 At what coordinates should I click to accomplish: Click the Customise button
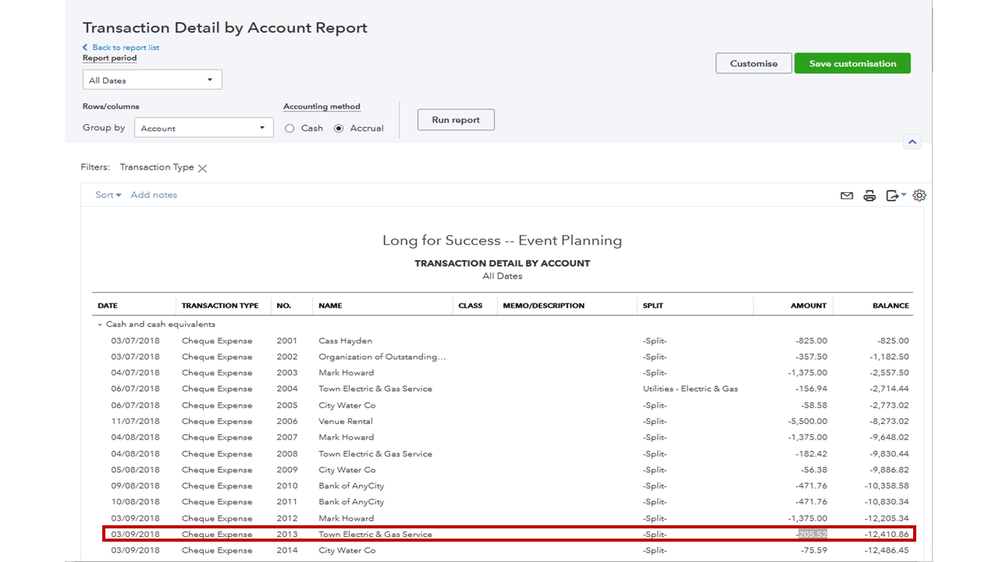753,64
